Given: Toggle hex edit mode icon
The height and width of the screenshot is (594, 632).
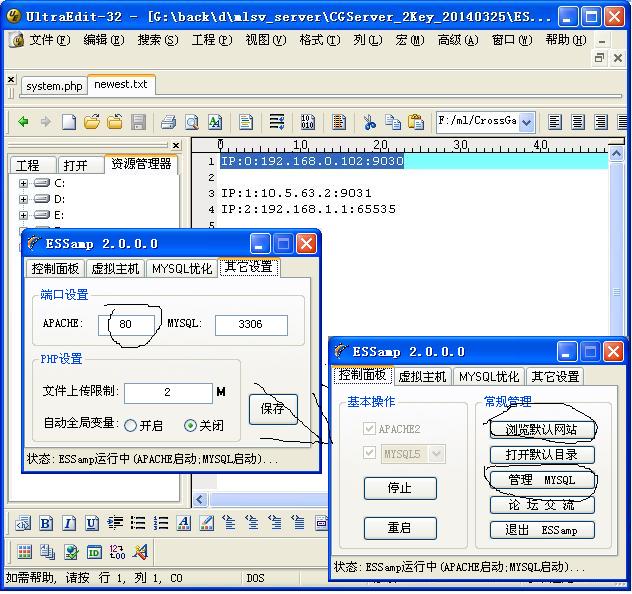Looking at the screenshot, I should point(308,122).
